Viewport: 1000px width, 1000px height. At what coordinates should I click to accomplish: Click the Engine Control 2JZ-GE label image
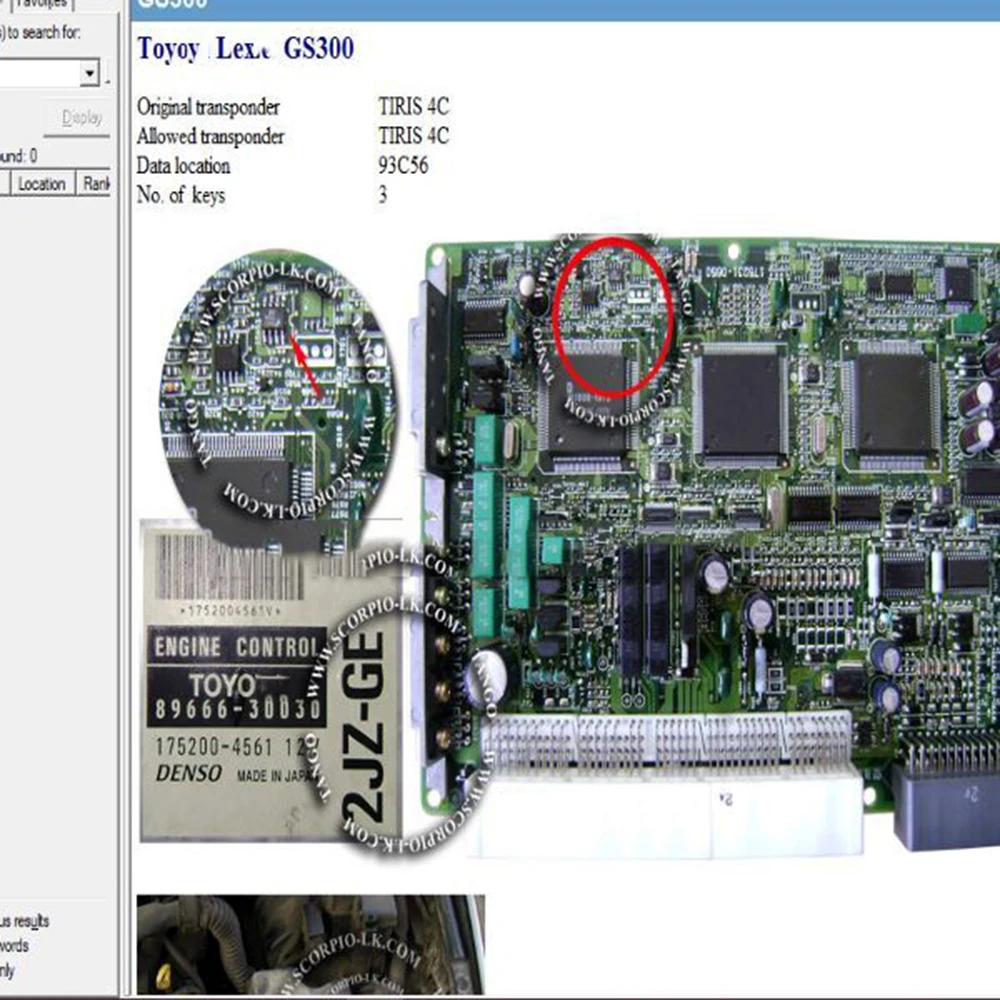[x=273, y=680]
